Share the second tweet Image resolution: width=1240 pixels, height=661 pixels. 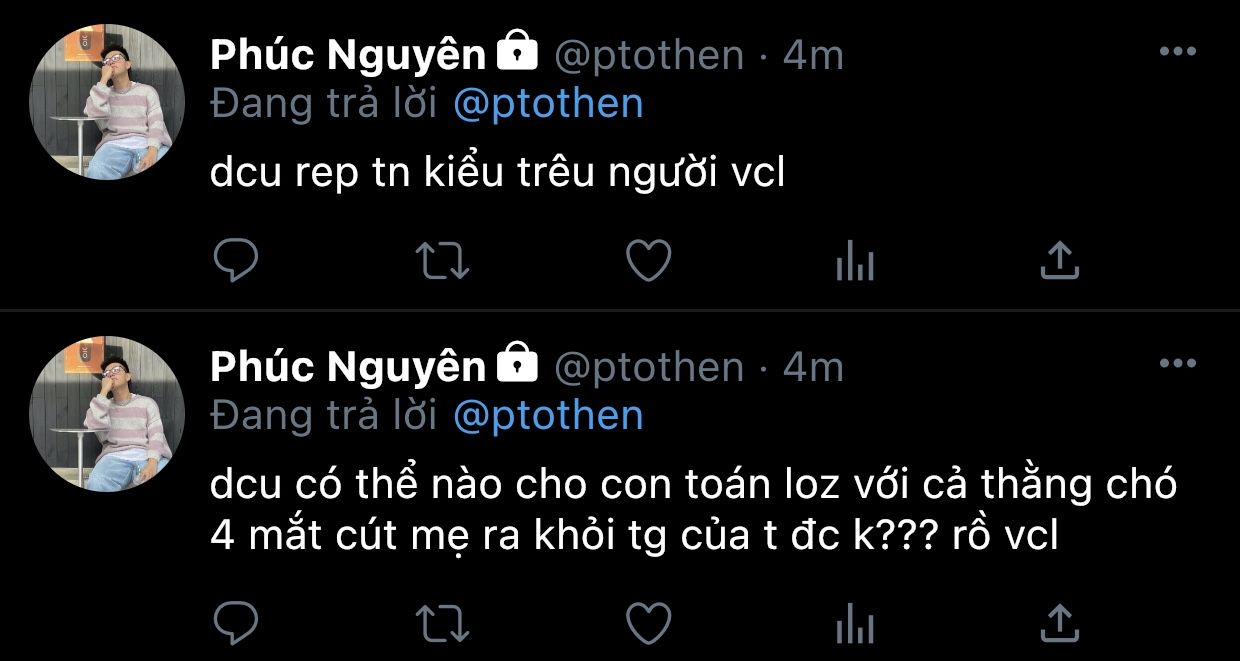point(1060,623)
